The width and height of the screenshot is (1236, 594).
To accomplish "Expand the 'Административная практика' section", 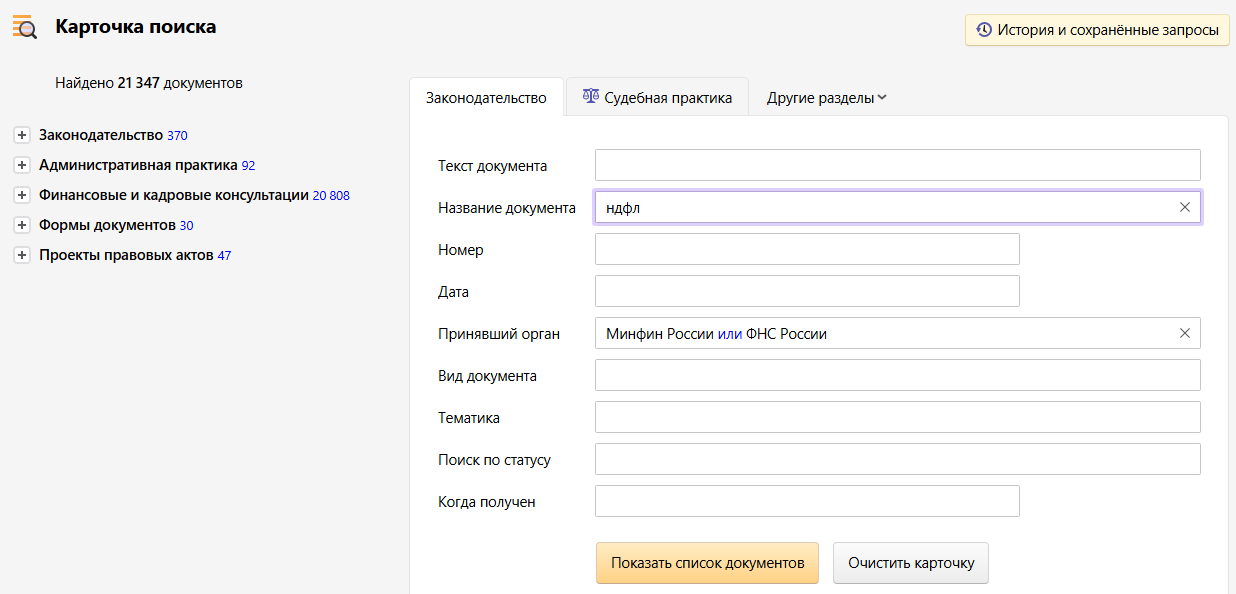I will pos(22,165).
